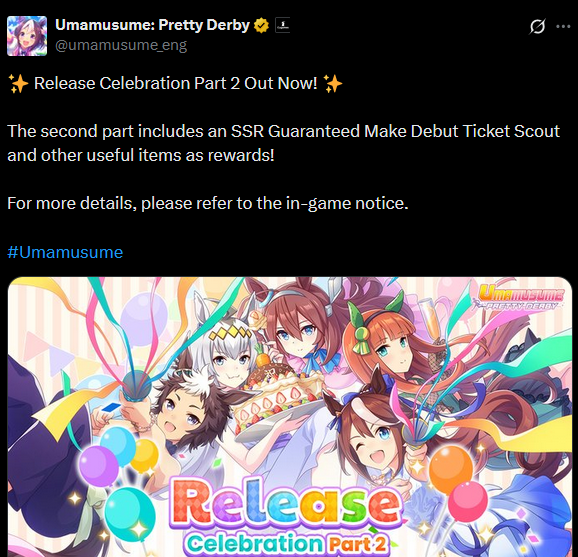Click the orange-haired character with green ear covers
The height and width of the screenshot is (557, 578).
382,345
